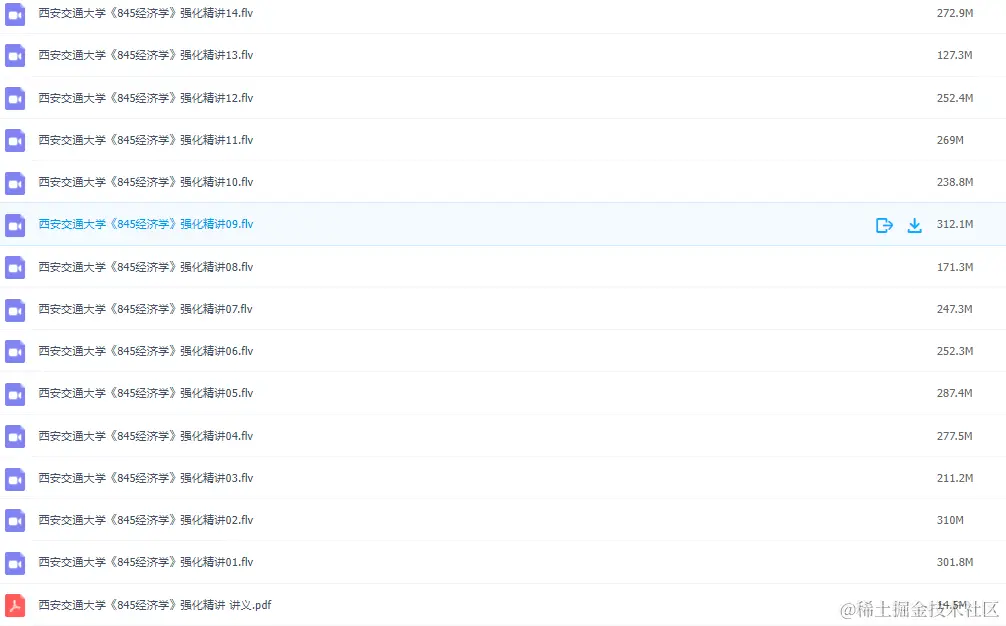The height and width of the screenshot is (626, 1006).
Task: Click the video icon for 强化精讲08.flv
Action: click(15, 267)
